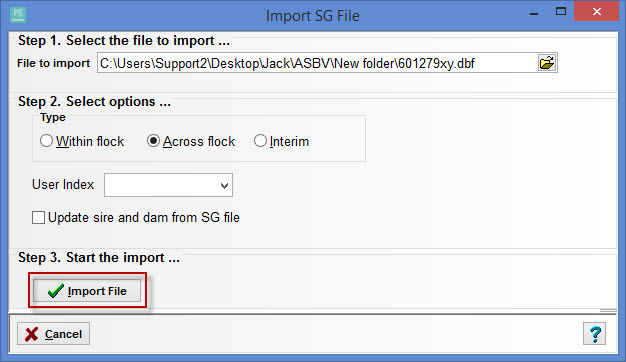Open the browse folder icon for file selection
This screenshot has height=362, width=626.
547,63
